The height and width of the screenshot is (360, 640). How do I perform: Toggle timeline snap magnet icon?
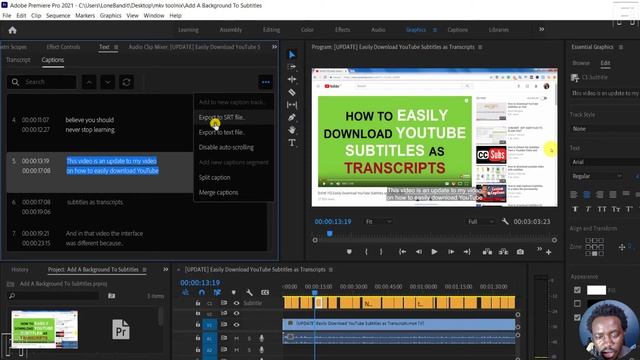coord(201,292)
